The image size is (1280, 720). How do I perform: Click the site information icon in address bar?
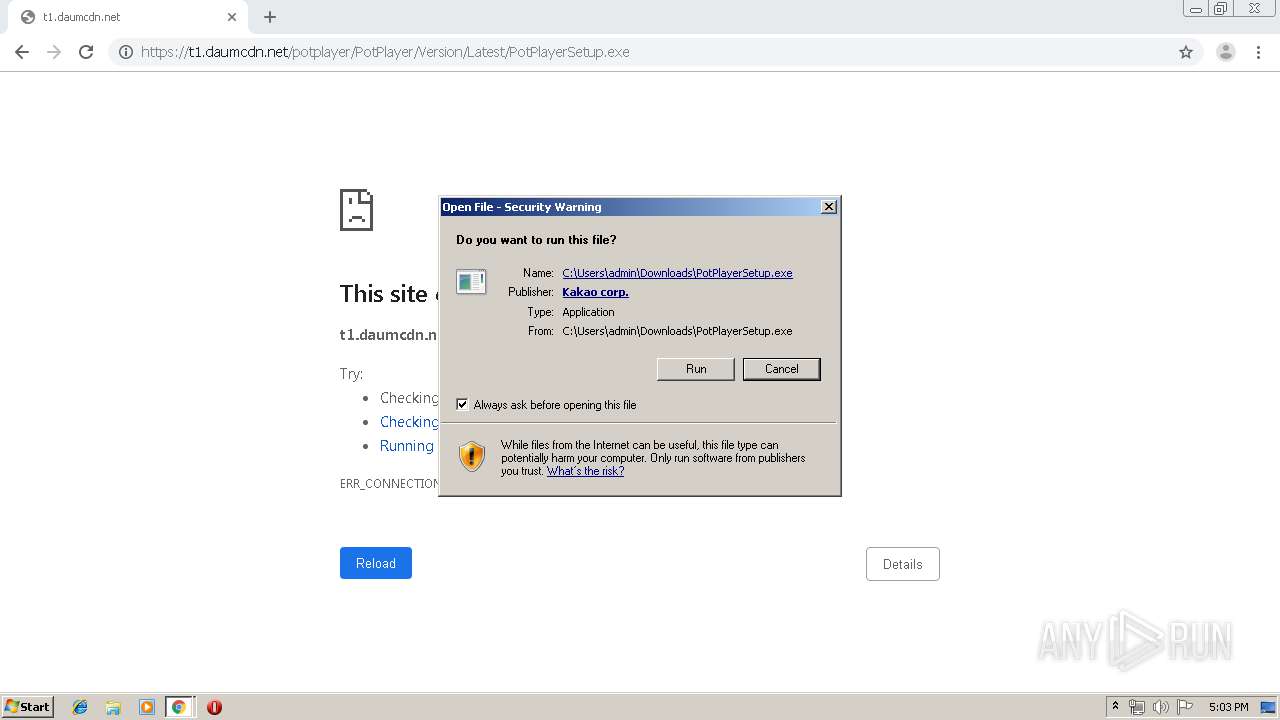[x=126, y=52]
